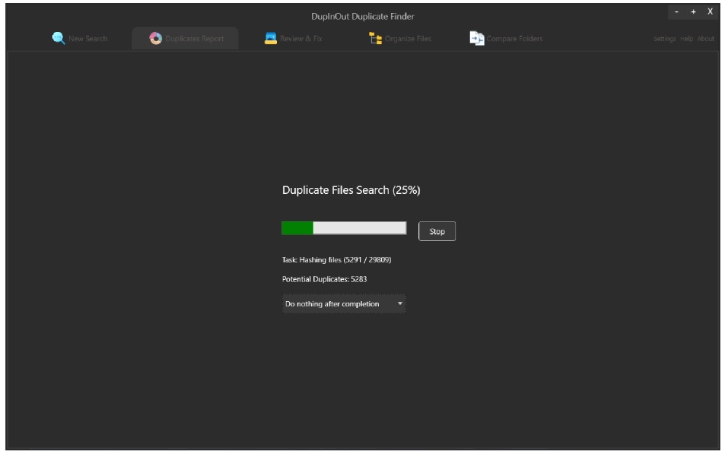The width and height of the screenshot is (725, 454).
Task: Click the Compare Folders documents icon
Action: tap(477, 38)
